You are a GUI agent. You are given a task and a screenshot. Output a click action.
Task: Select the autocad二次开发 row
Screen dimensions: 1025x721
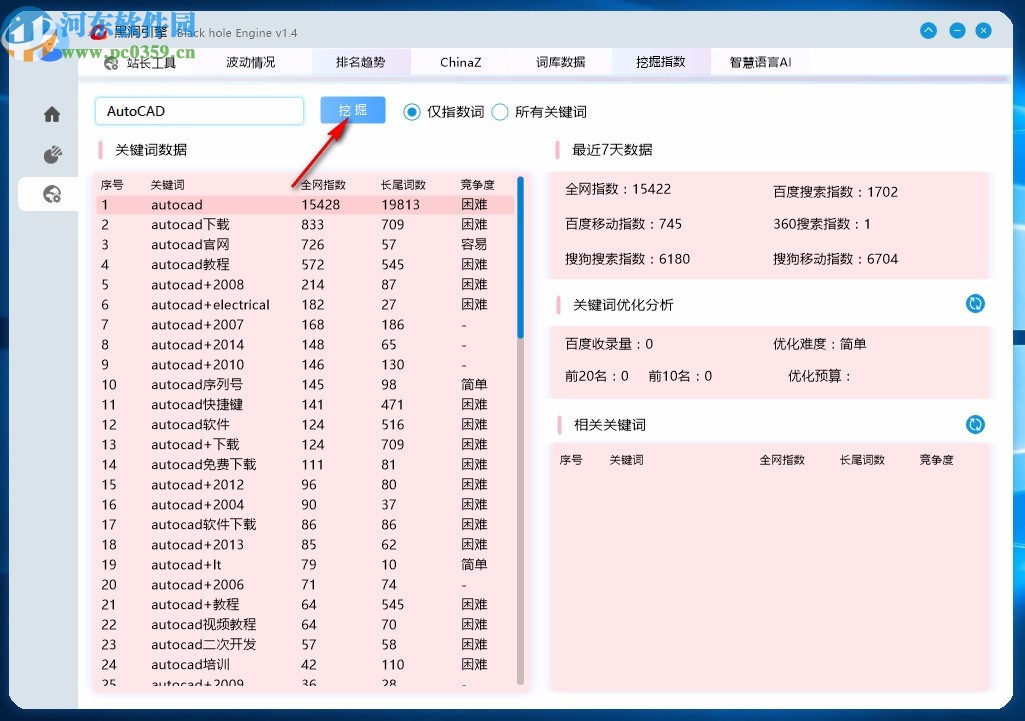tap(306, 645)
